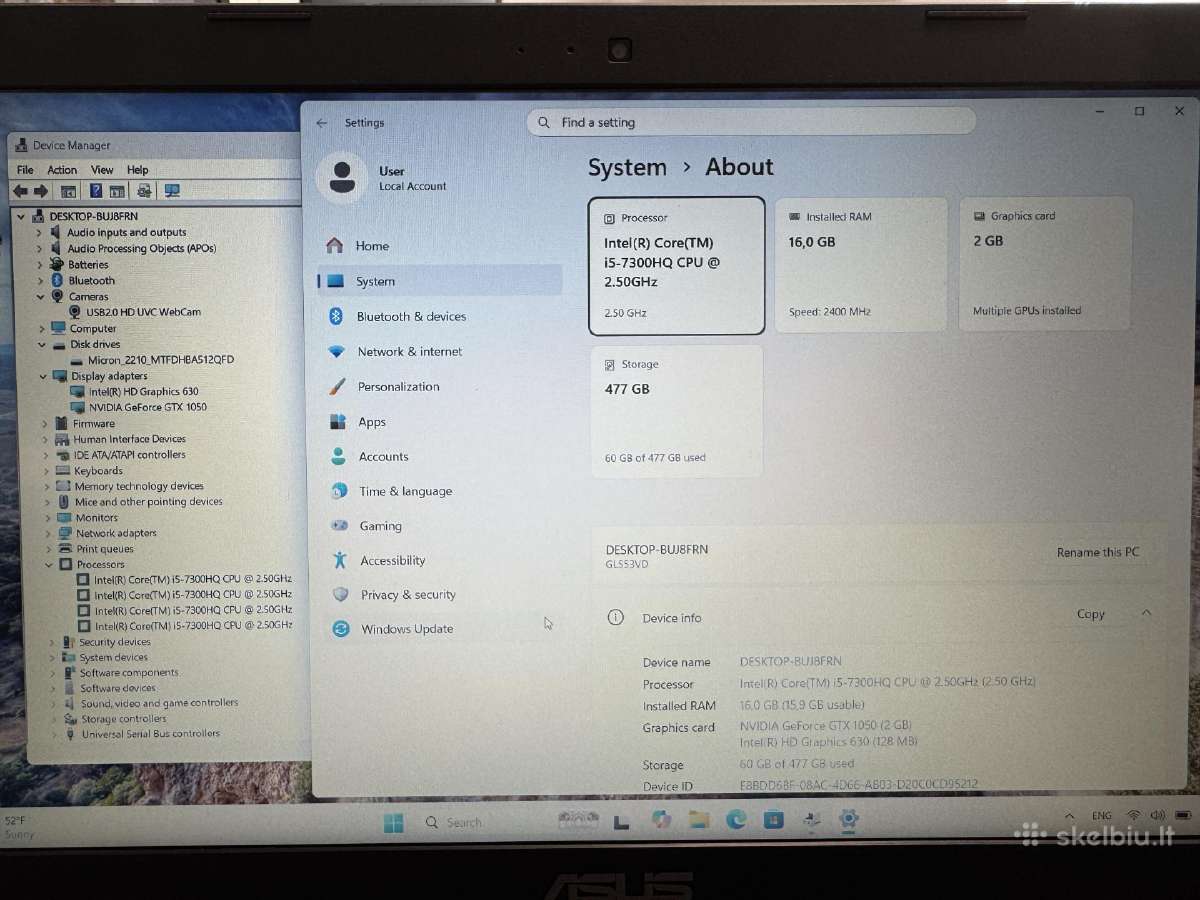Expand the Network adapters node

48,533
